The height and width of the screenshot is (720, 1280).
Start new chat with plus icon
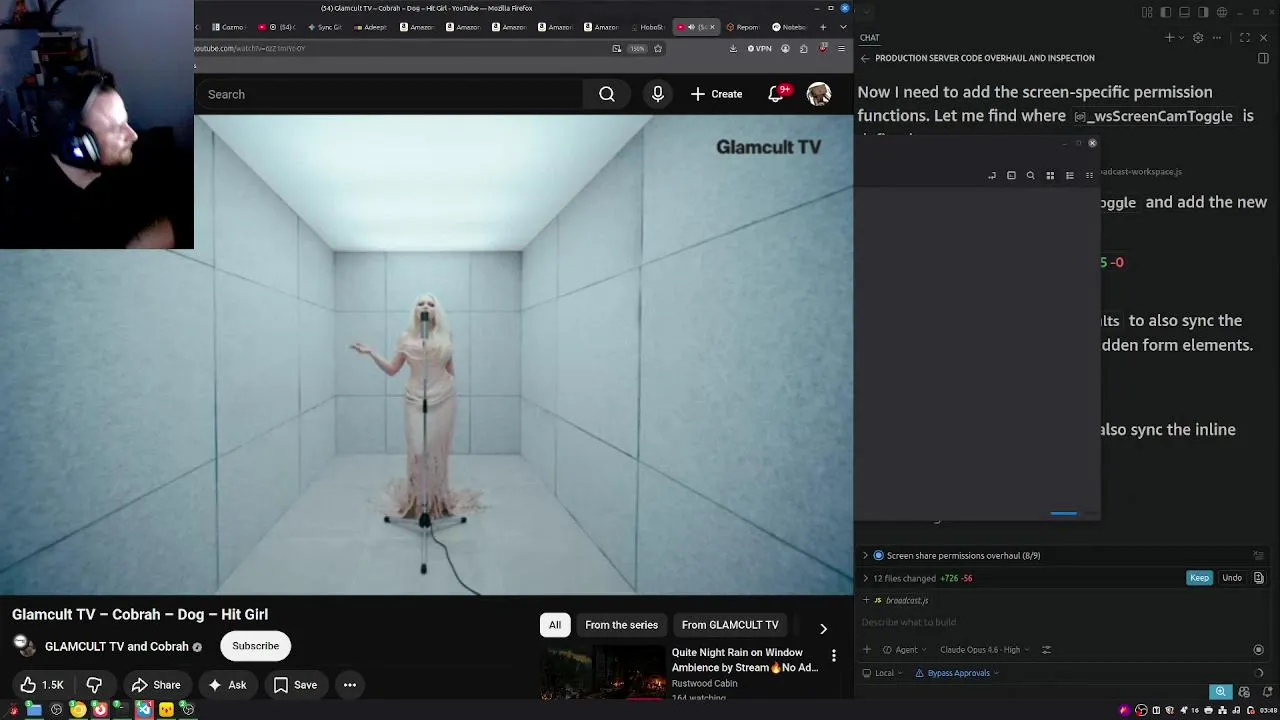point(1169,38)
